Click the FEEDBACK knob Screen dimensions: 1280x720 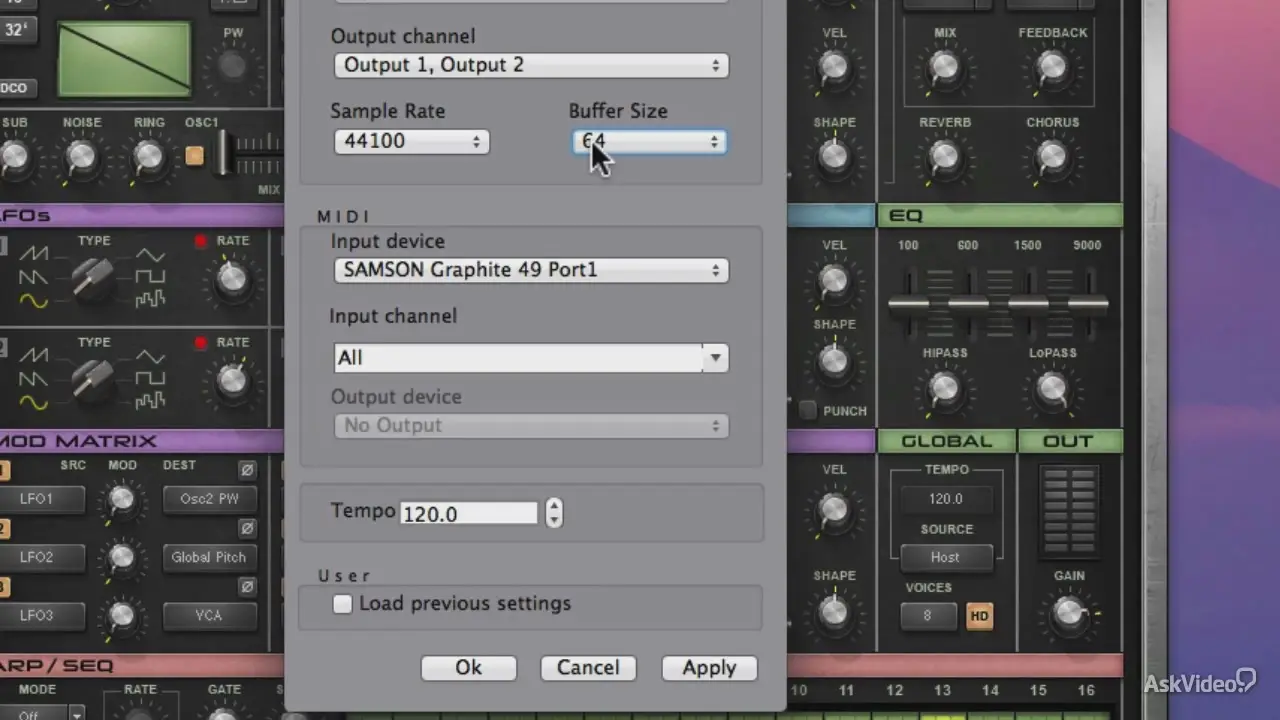coord(1052,66)
